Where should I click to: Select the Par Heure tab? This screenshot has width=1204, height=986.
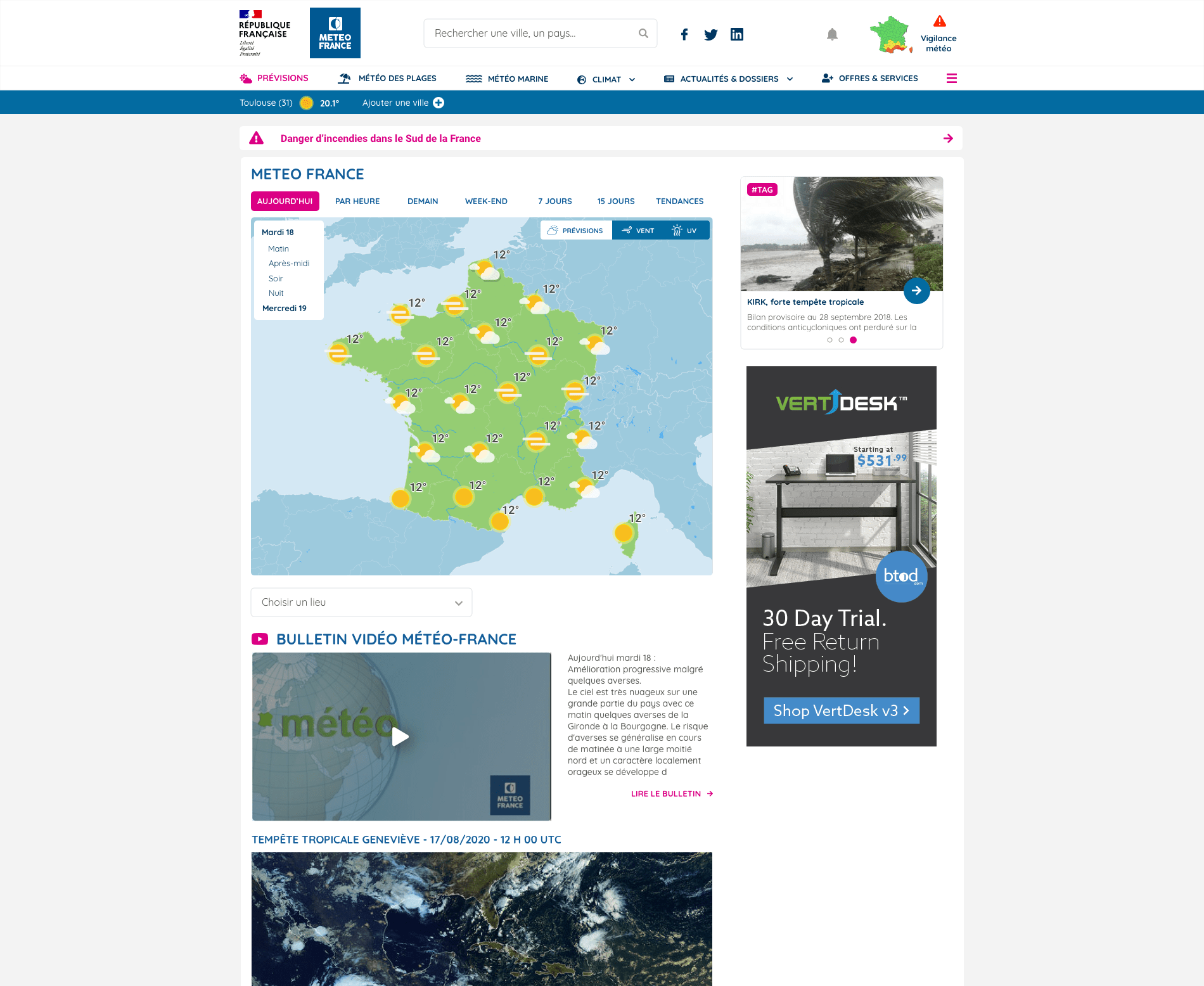(357, 201)
